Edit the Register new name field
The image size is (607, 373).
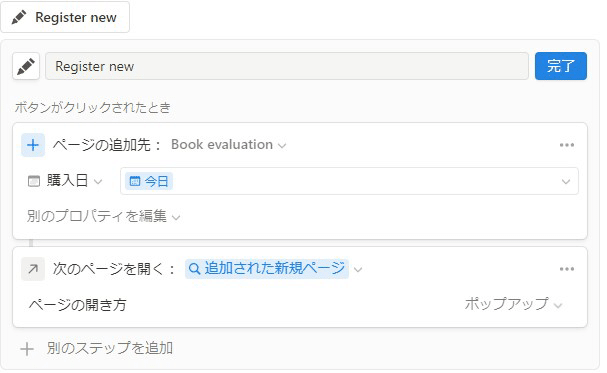click(x=287, y=66)
